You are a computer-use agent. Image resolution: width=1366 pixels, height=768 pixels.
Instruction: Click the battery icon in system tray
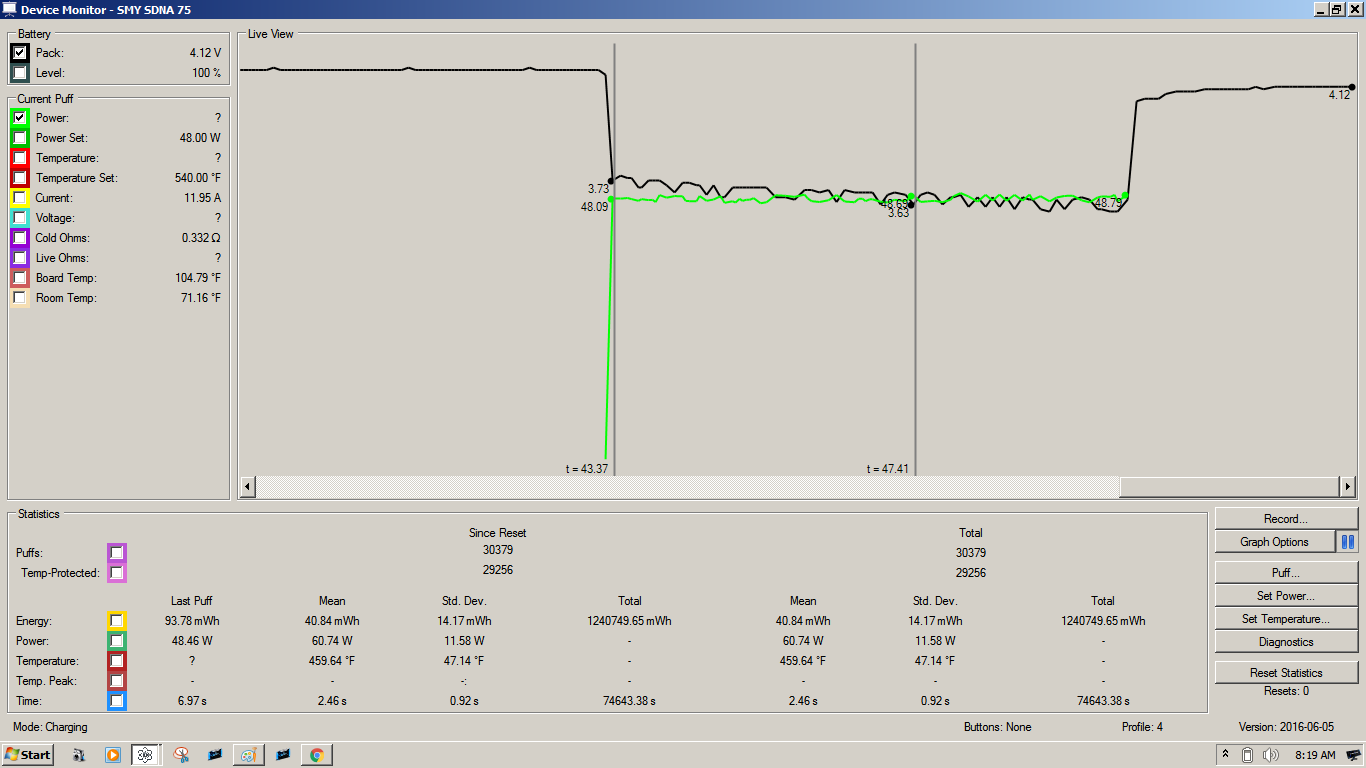[x=1248, y=755]
